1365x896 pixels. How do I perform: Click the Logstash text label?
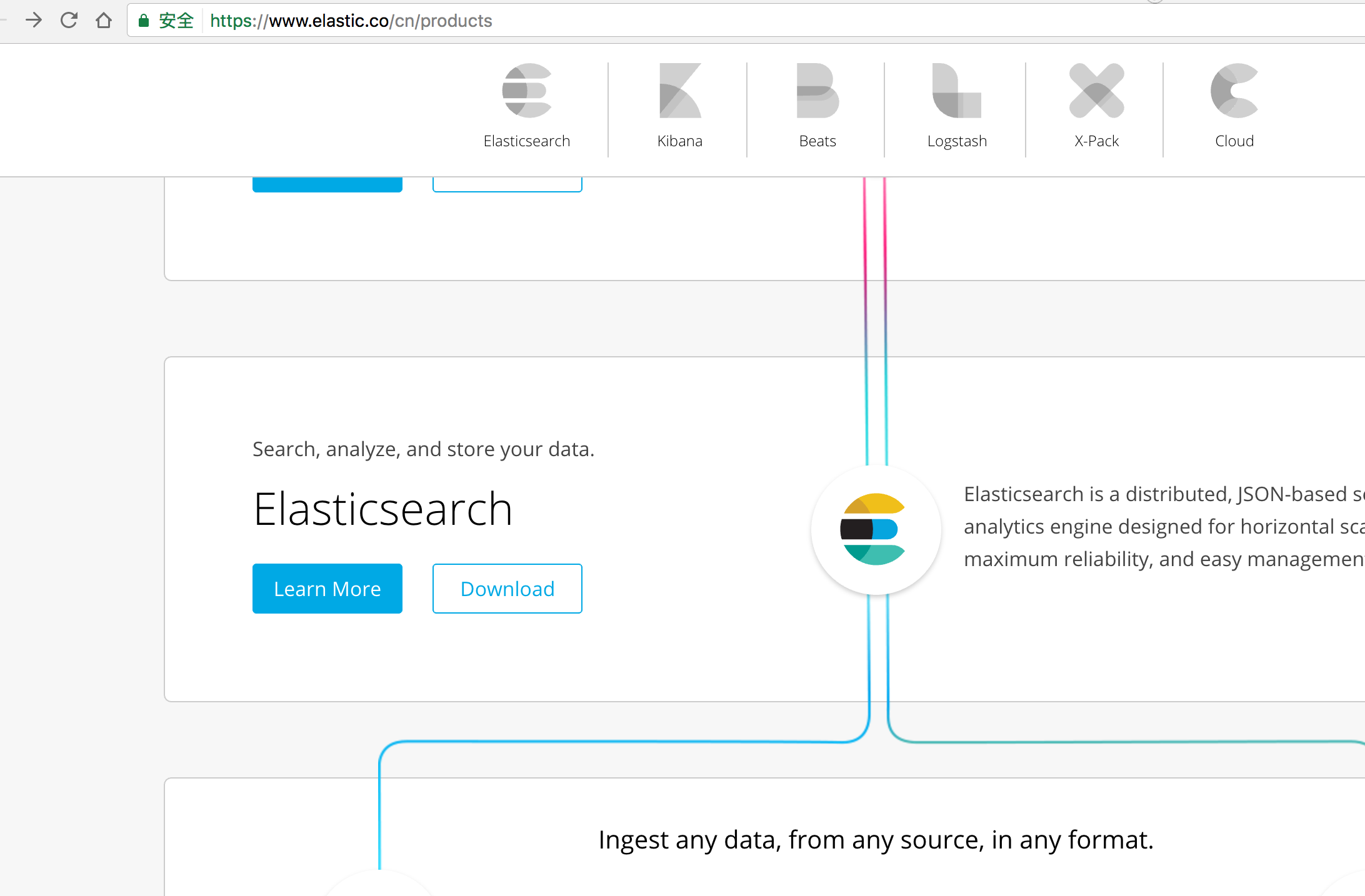click(x=956, y=141)
